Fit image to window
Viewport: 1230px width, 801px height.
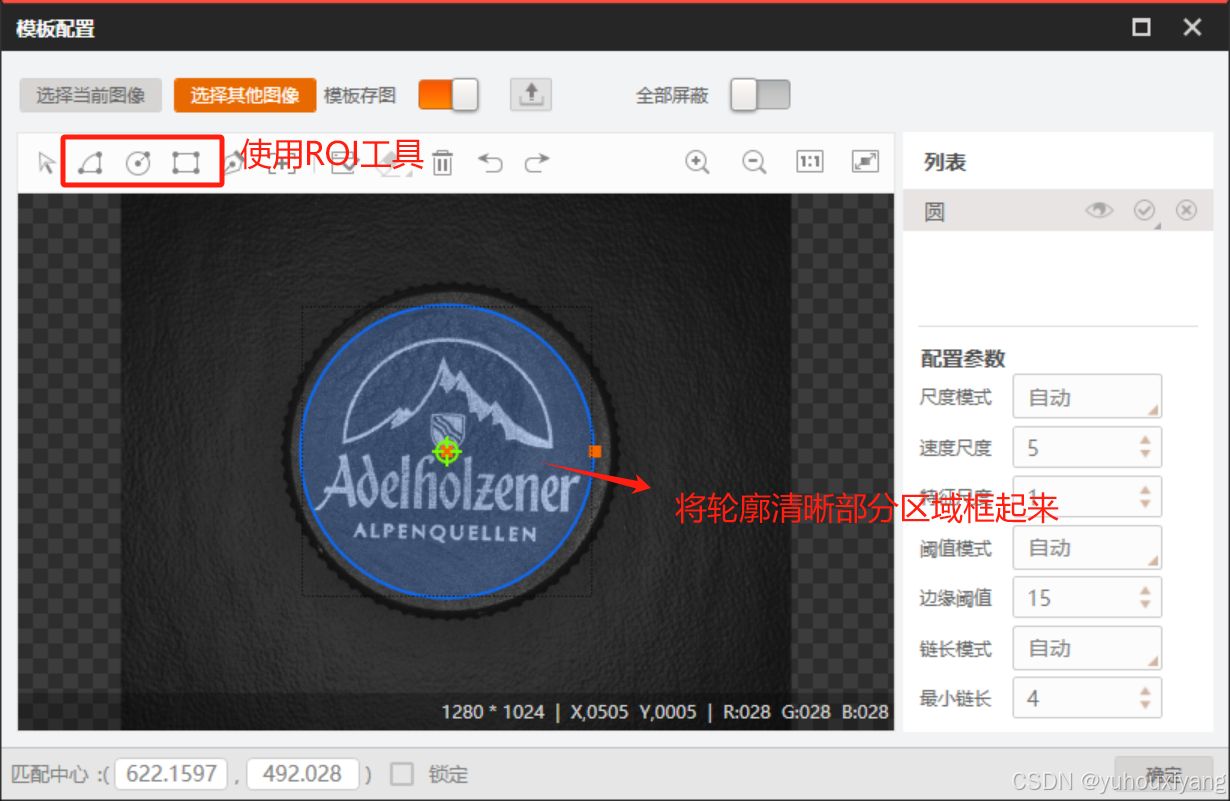865,161
